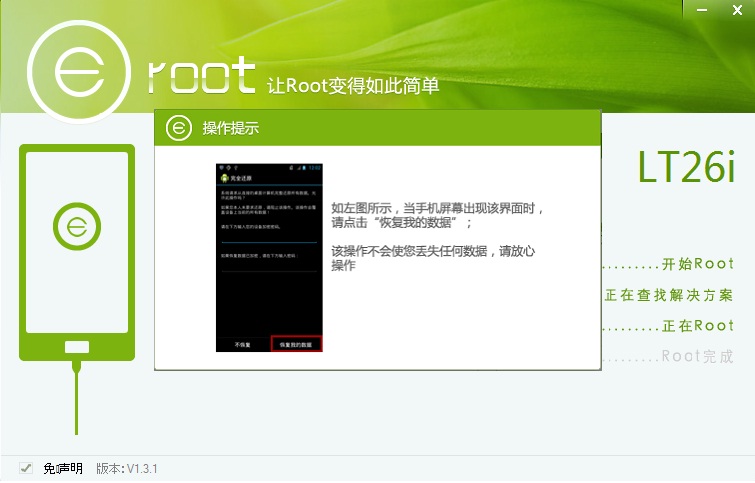Click the eRoot logo inside phone graphic
The image size is (755, 483).
77,226
